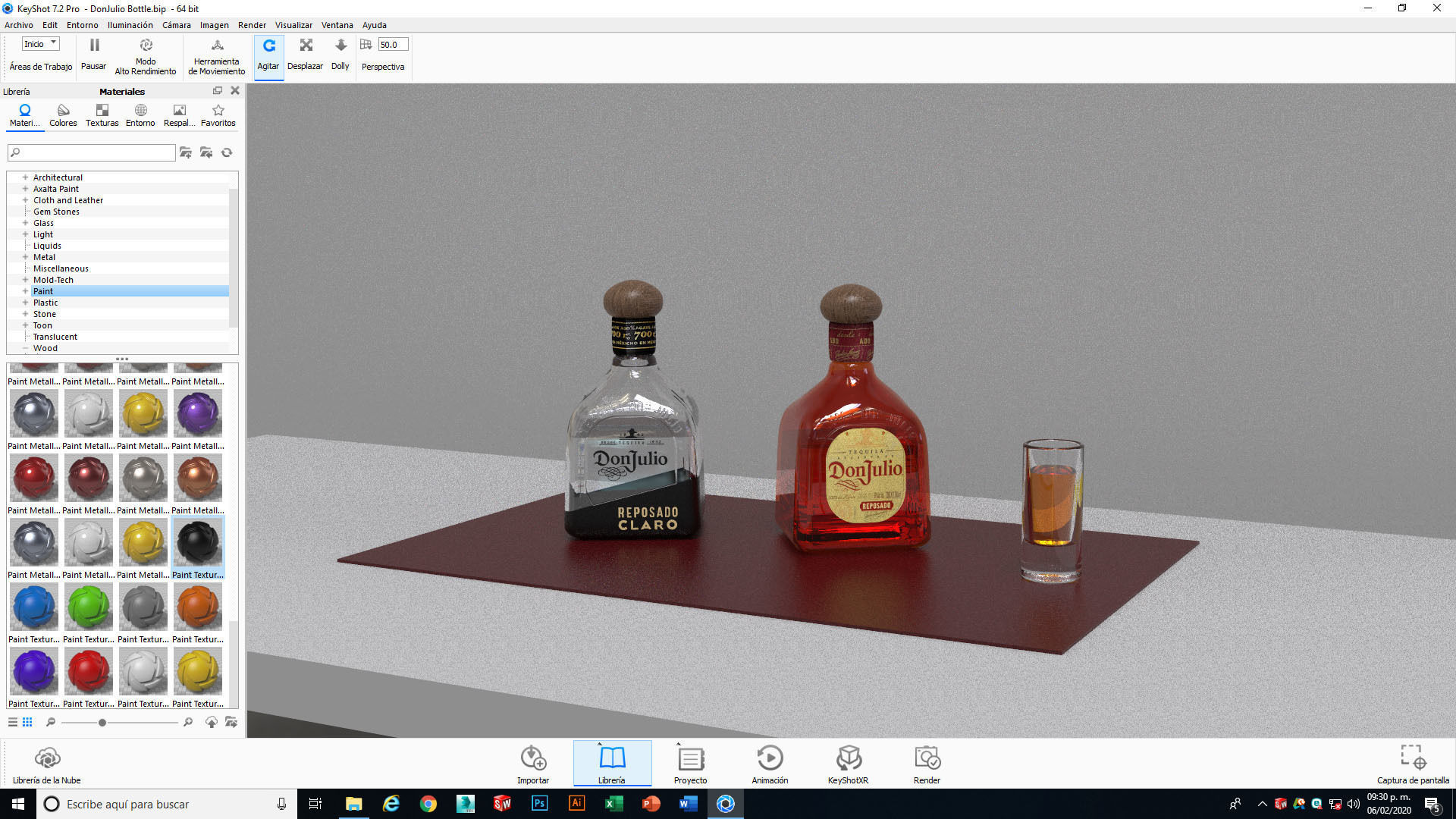Expand the Architectural material folder
This screenshot has height=819, width=1456.
point(25,177)
